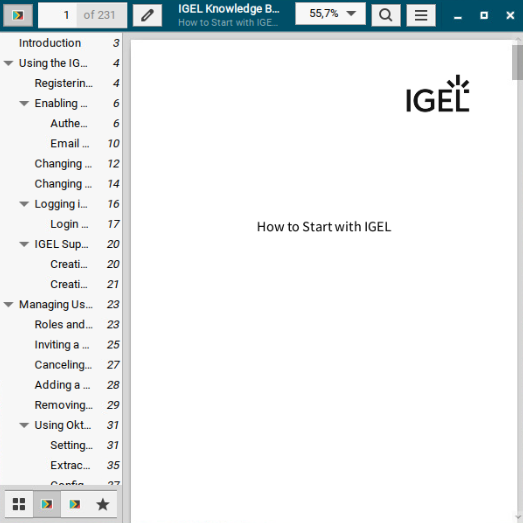523x523 pixels.
Task: Open 'Canceling...' outline entry
Action: click(63, 365)
